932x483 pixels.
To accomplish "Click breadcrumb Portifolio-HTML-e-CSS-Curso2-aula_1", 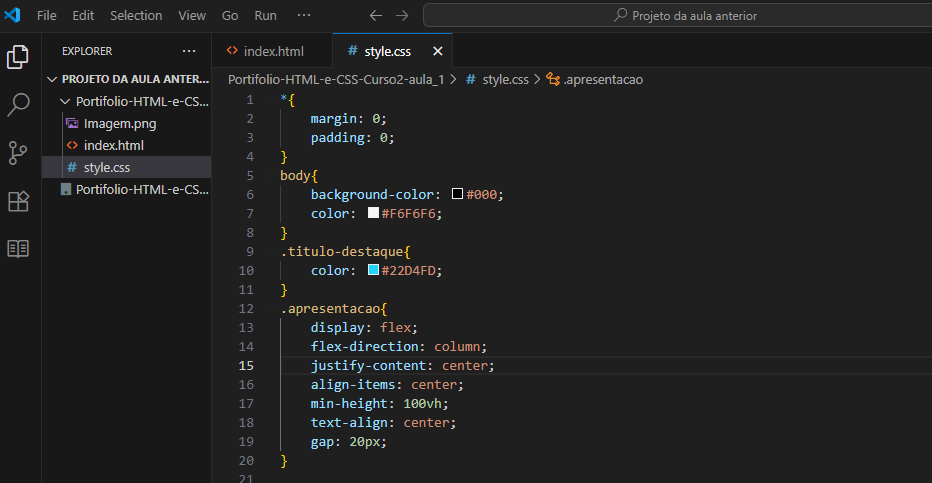I will [x=336, y=80].
